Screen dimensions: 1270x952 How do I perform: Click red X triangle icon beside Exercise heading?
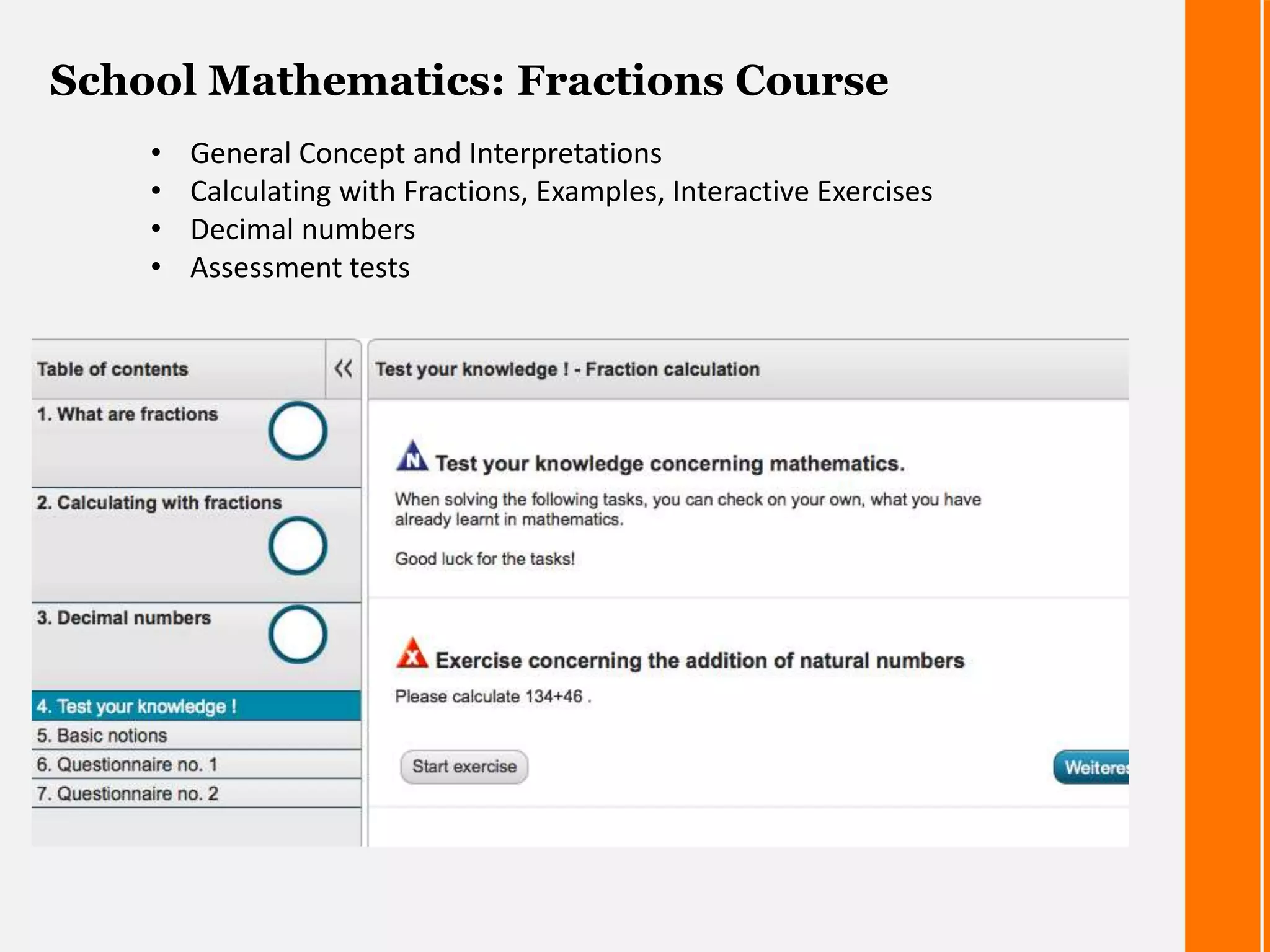tap(412, 653)
